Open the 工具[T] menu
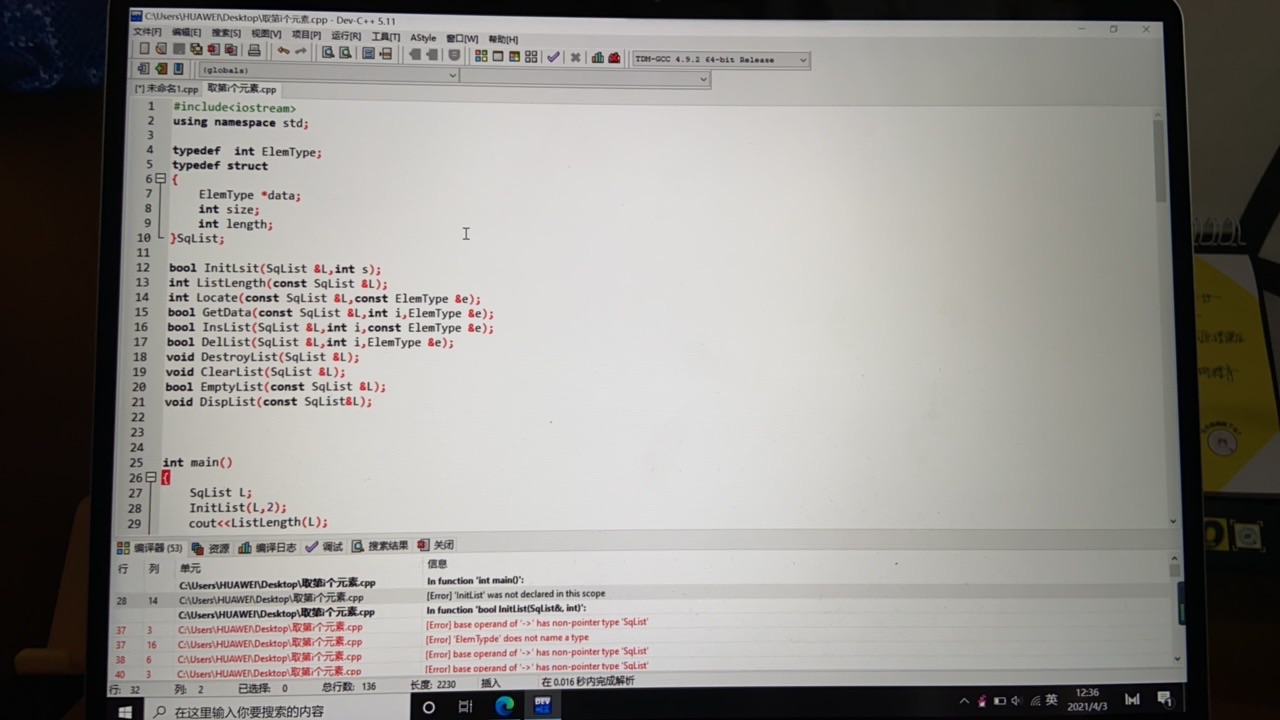 tap(386, 37)
